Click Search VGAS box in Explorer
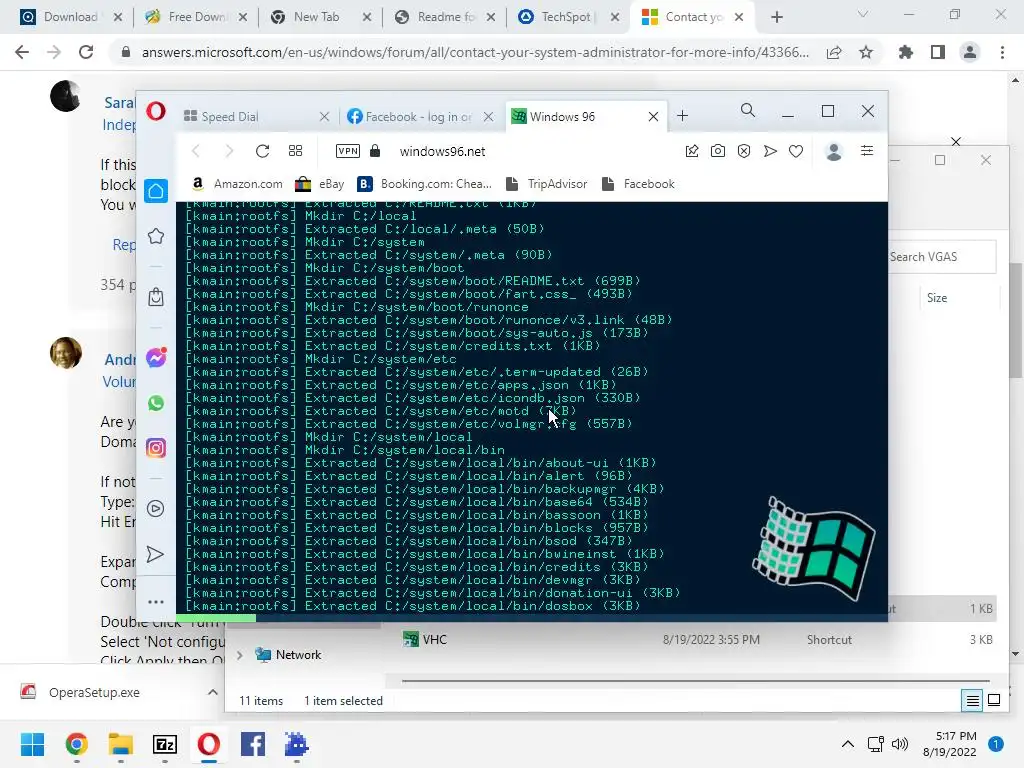 pyautogui.click(x=942, y=257)
